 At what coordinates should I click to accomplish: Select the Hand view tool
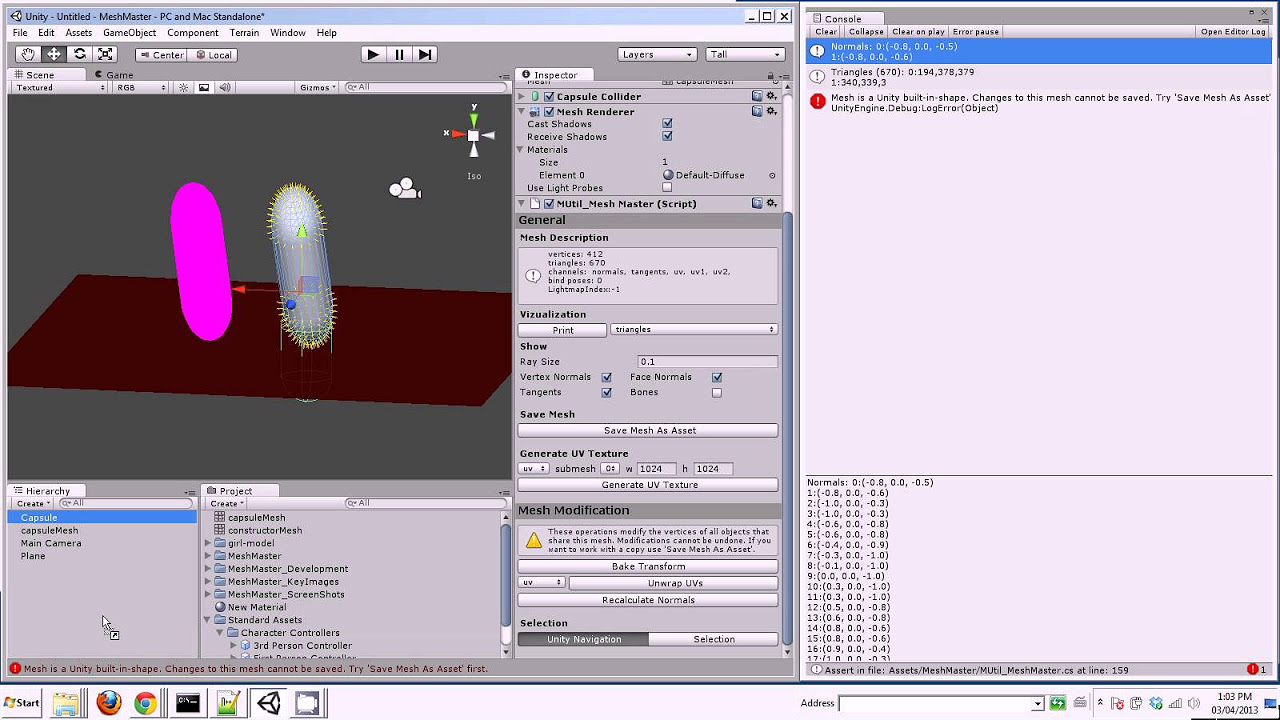28,55
